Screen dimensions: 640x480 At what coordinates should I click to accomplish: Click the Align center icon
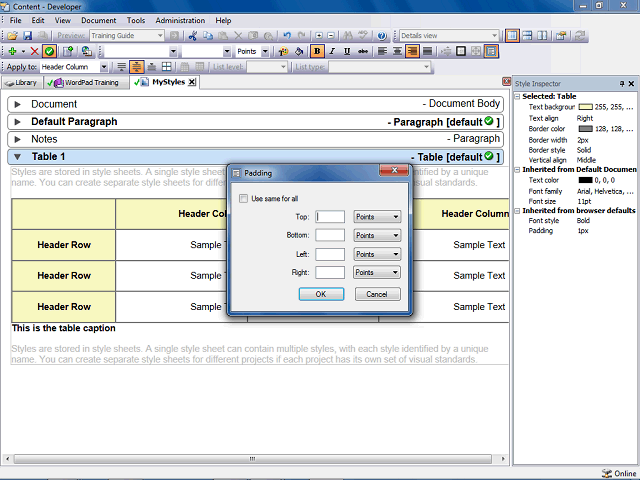click(x=397, y=51)
